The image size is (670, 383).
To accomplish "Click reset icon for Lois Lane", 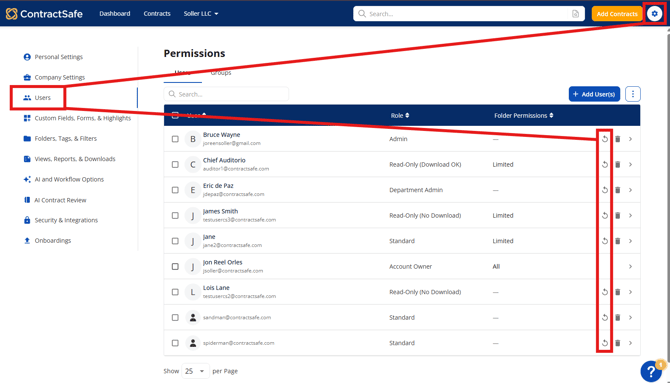I will 605,292.
